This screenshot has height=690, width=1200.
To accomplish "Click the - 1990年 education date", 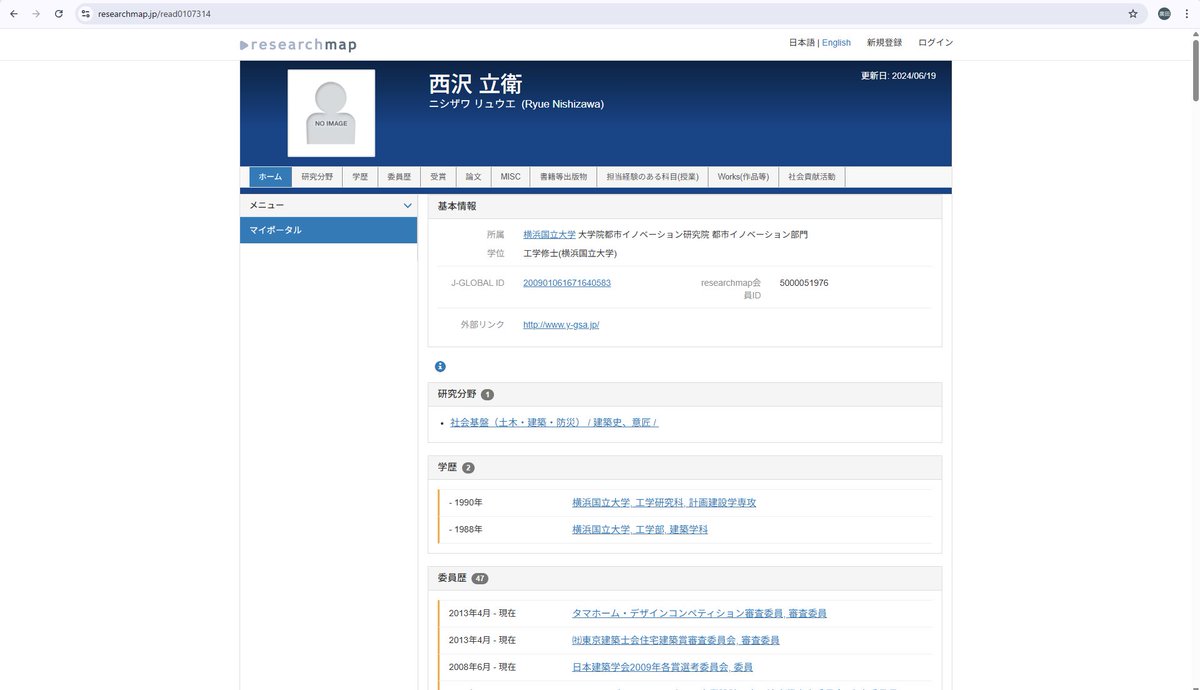I will (466, 503).
